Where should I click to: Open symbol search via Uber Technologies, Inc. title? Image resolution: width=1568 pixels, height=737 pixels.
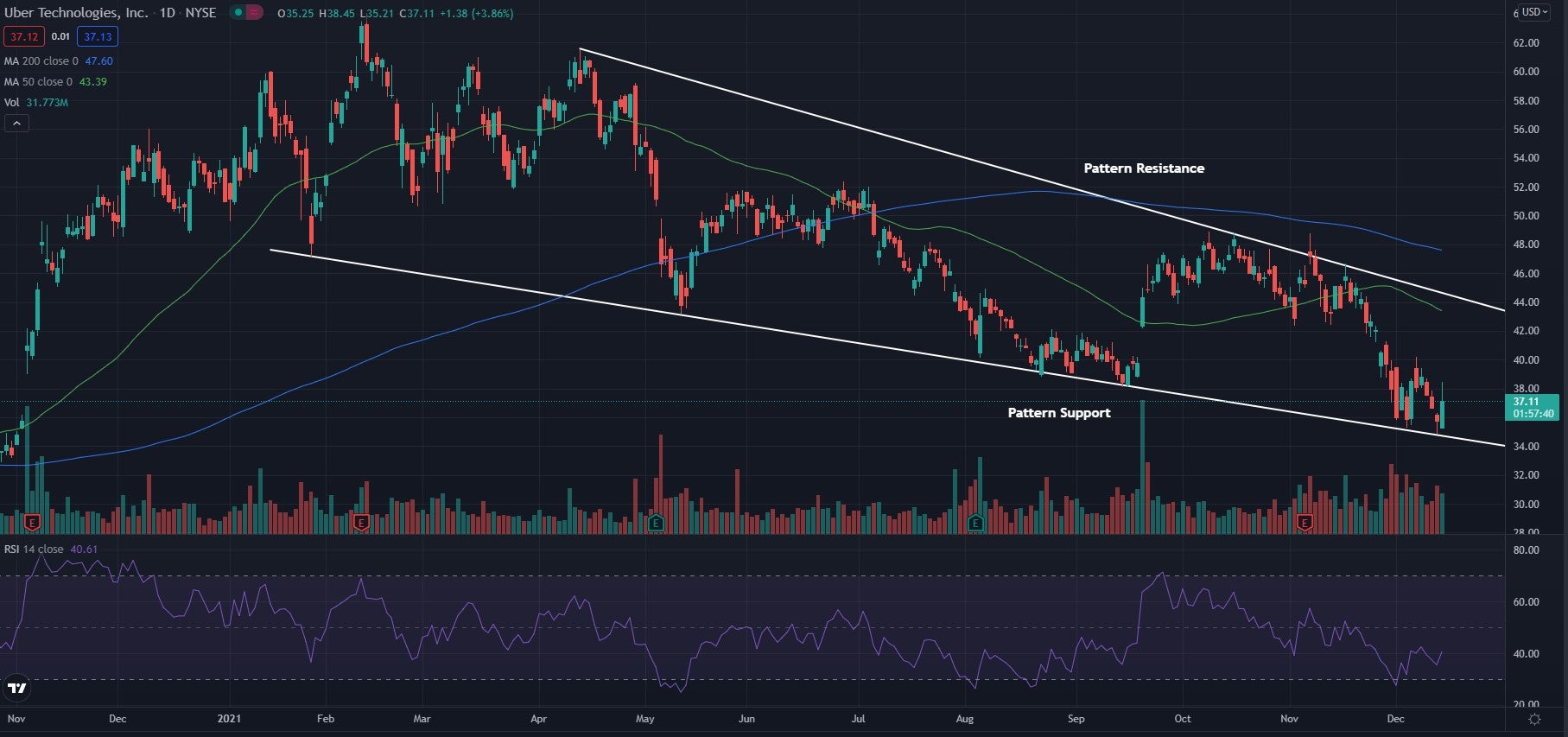[75, 13]
